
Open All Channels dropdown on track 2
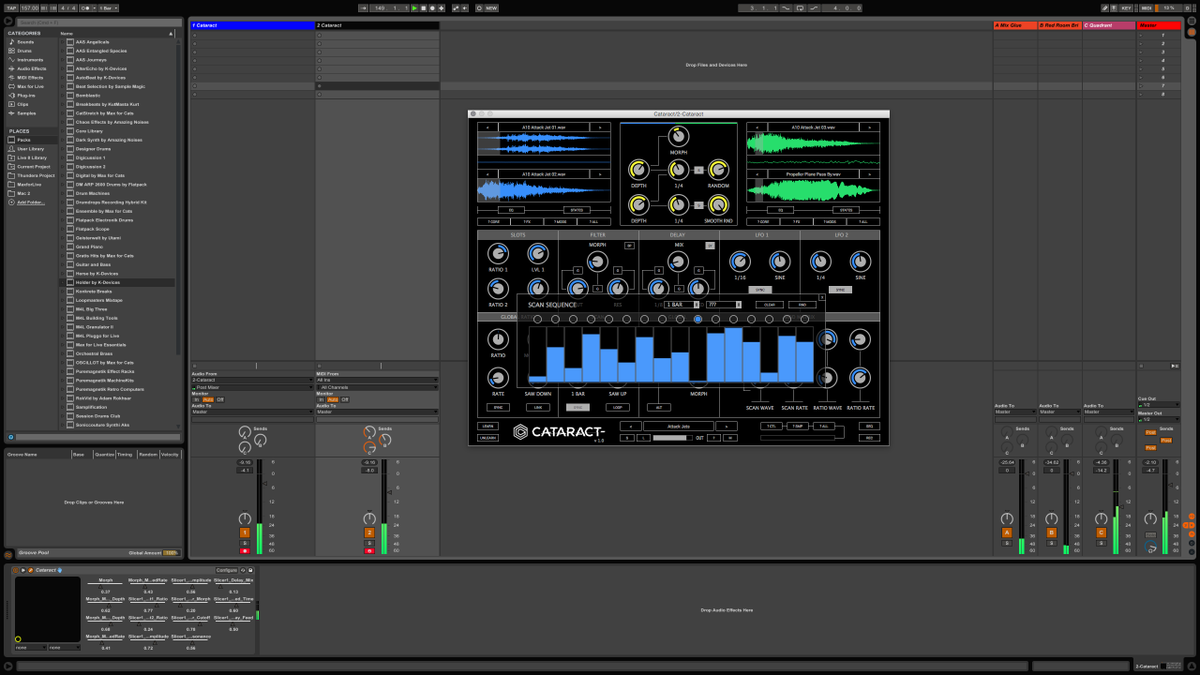click(x=377, y=387)
